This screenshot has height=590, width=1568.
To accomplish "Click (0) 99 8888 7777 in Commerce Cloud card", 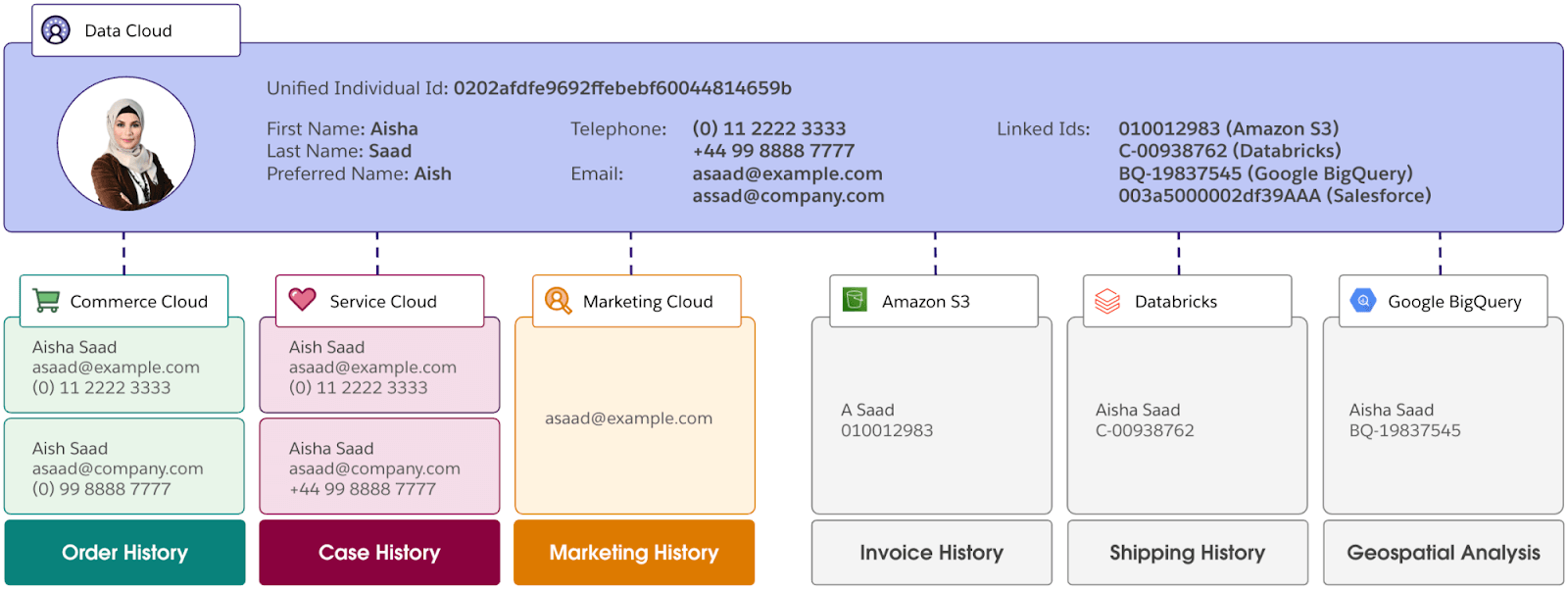I will tap(101, 489).
